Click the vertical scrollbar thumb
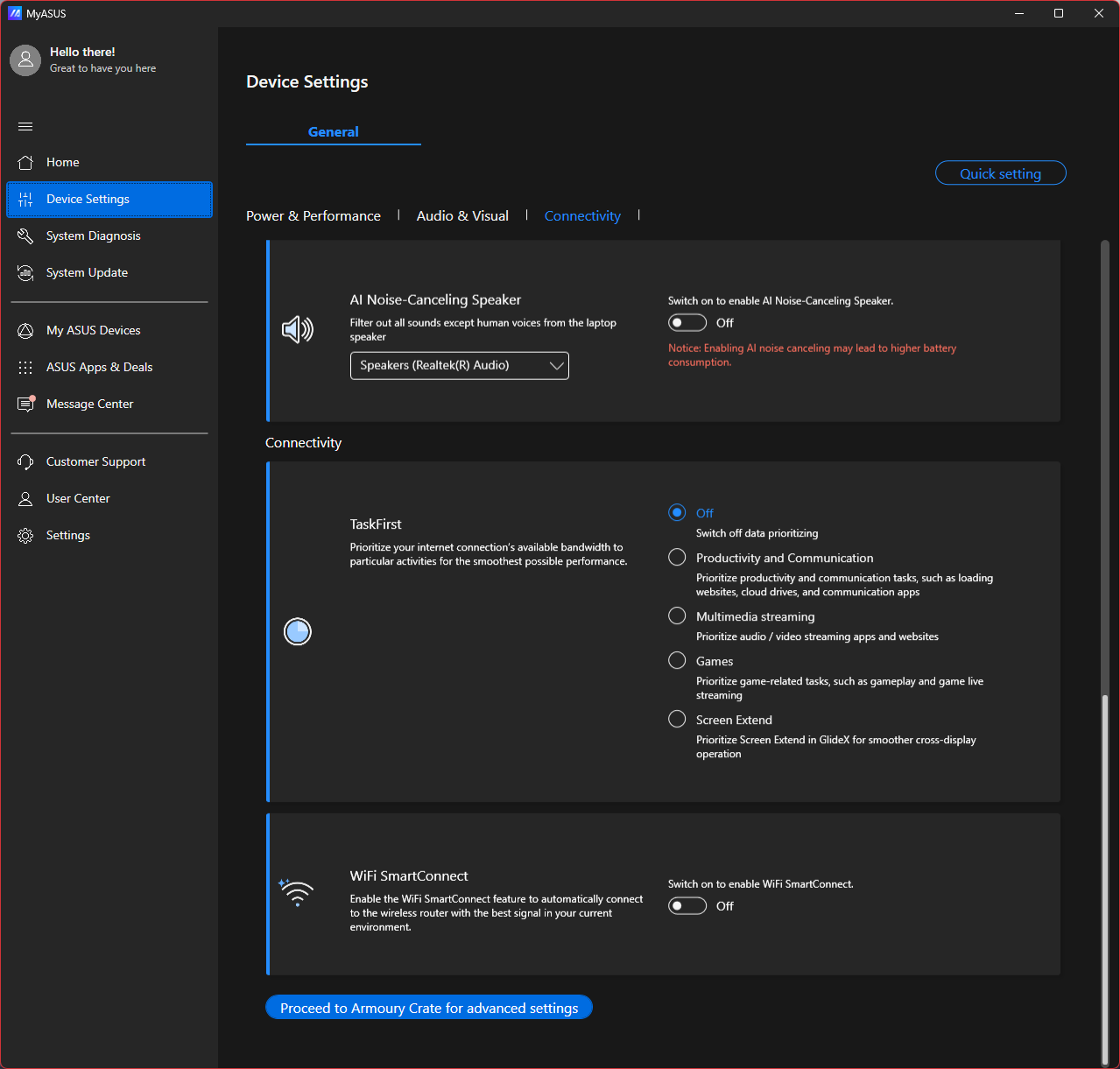 point(1105,879)
